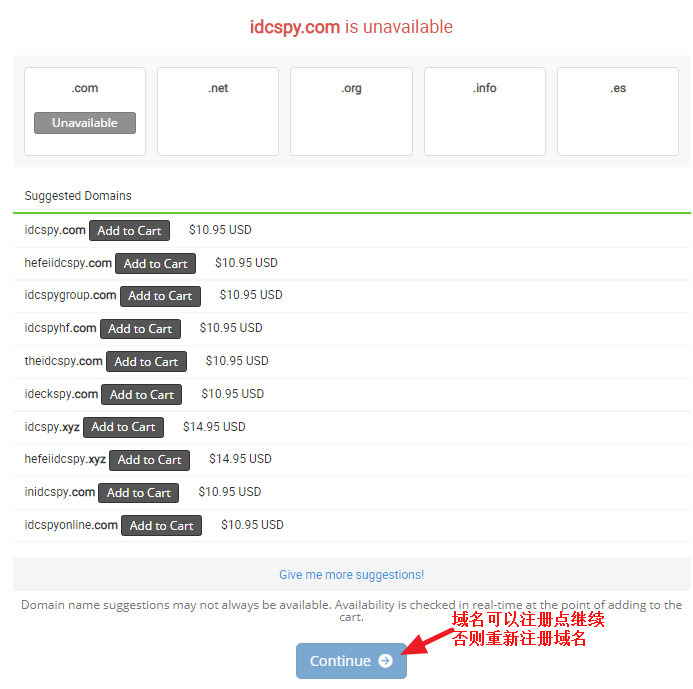This screenshot has width=693, height=689.
Task: Click the Unavailable button under .com
Action: click(x=85, y=123)
